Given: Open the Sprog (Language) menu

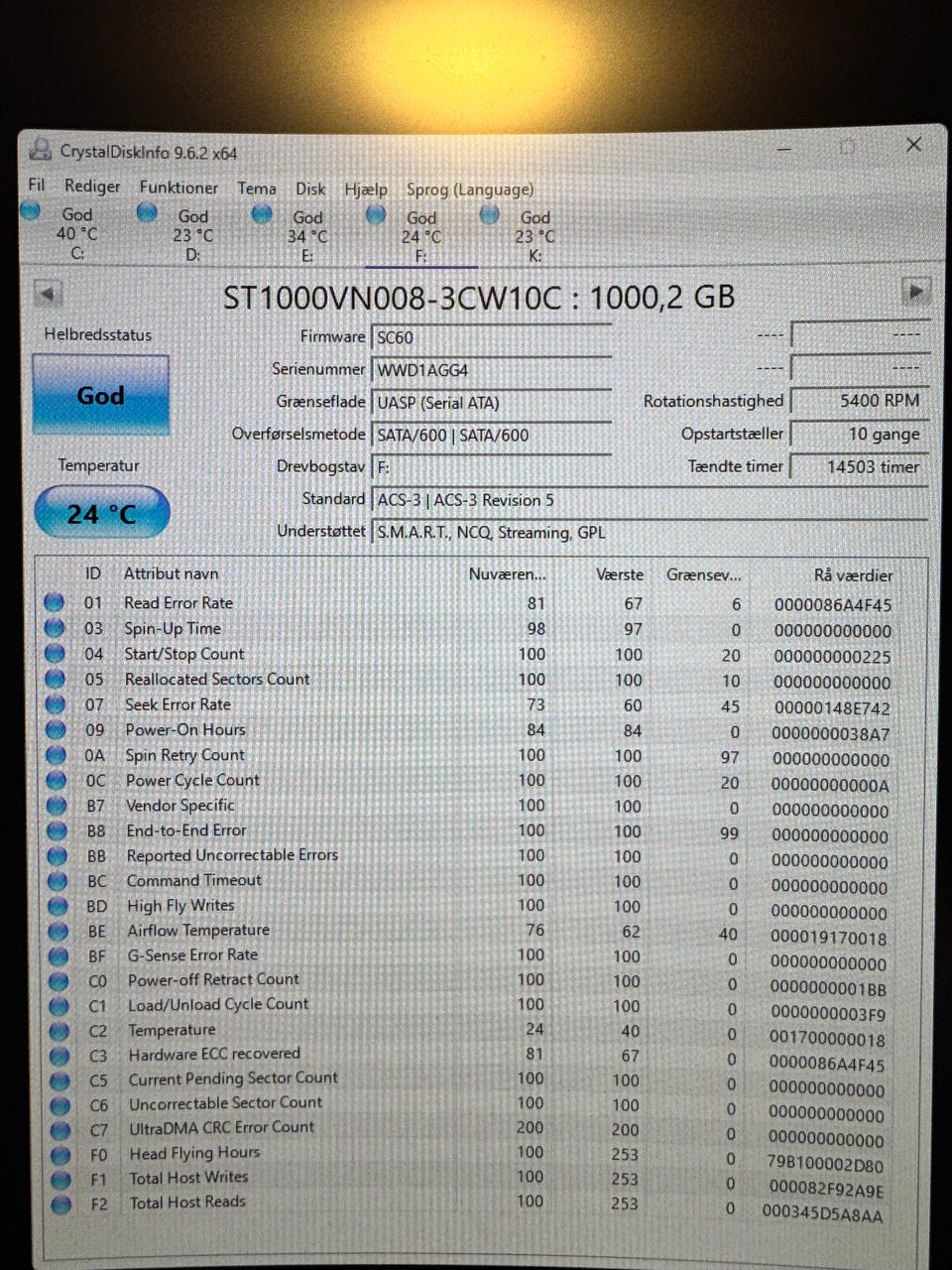Looking at the screenshot, I should (469, 190).
